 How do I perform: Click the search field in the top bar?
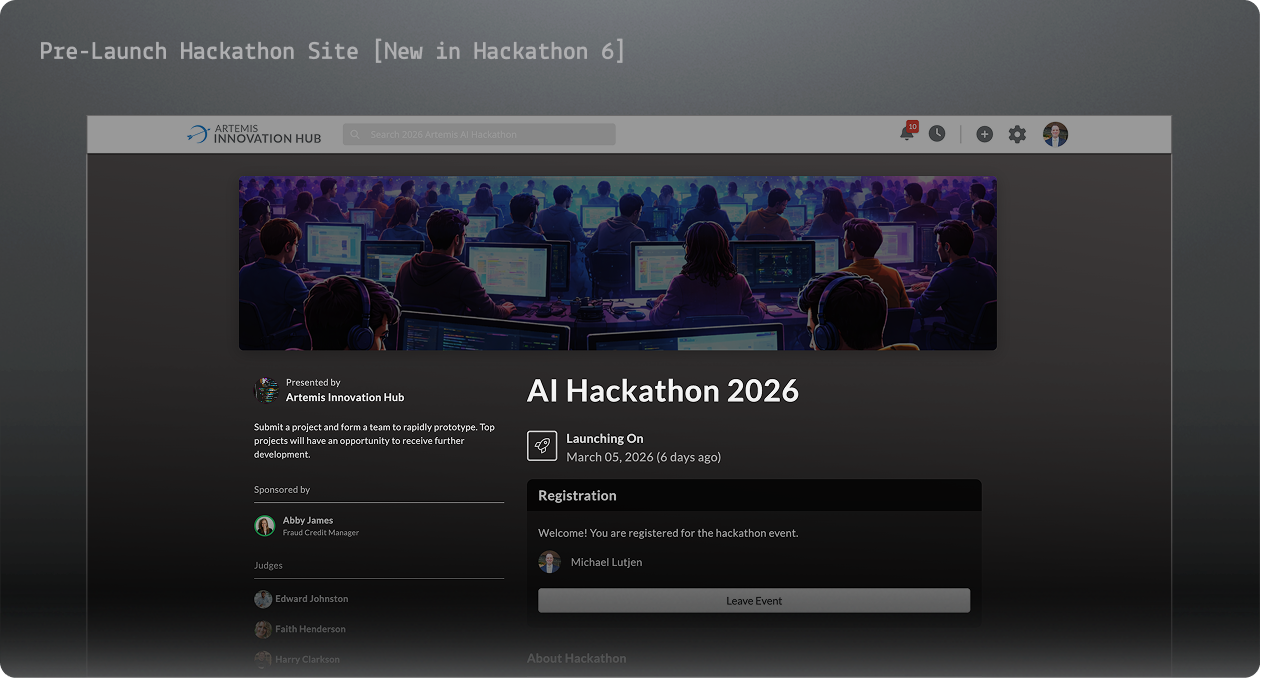(478, 133)
